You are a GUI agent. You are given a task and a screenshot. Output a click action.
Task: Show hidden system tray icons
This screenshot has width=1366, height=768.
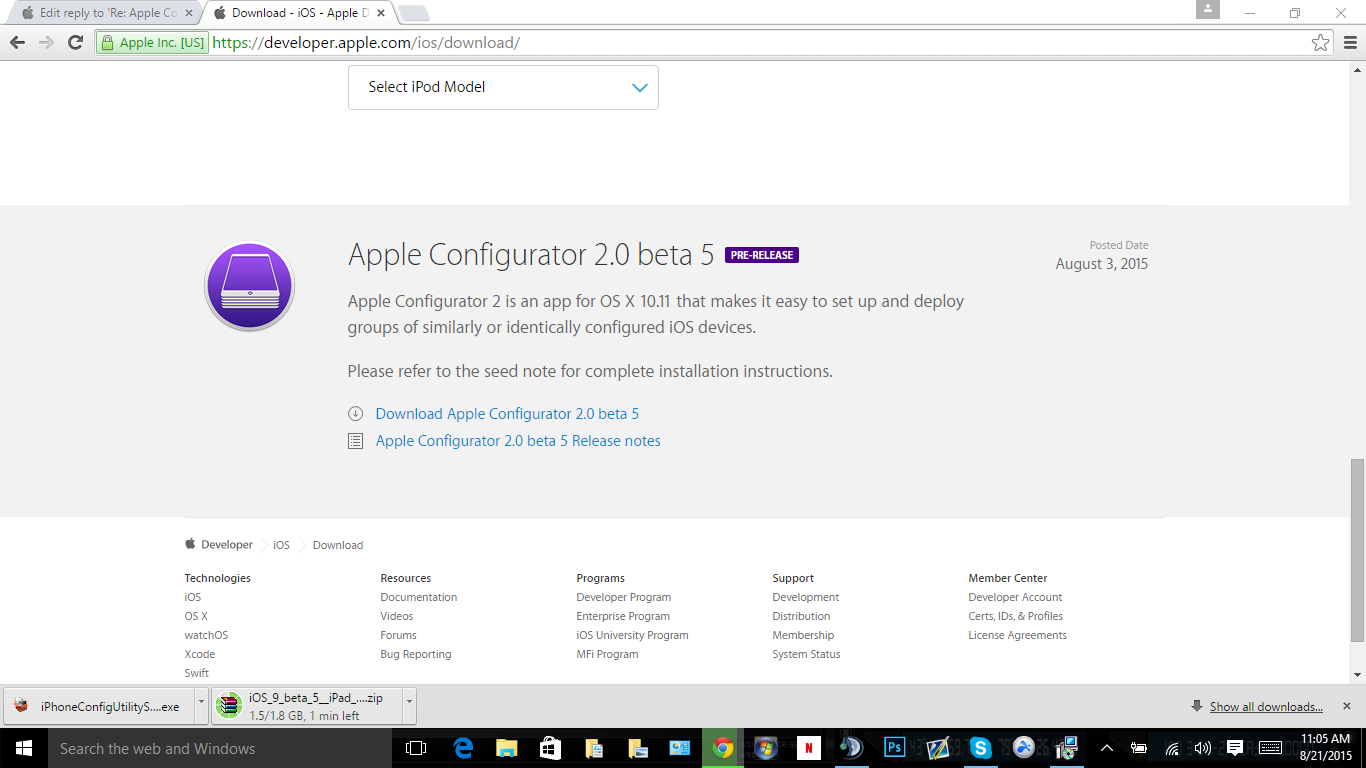tap(1107, 748)
